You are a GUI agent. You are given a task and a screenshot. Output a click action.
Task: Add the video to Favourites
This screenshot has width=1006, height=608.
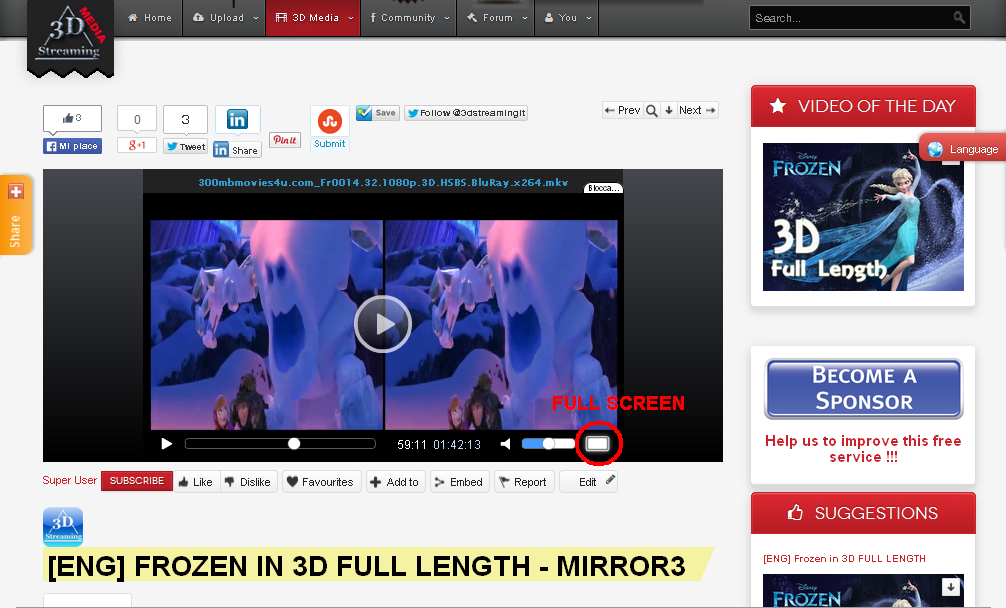point(321,482)
